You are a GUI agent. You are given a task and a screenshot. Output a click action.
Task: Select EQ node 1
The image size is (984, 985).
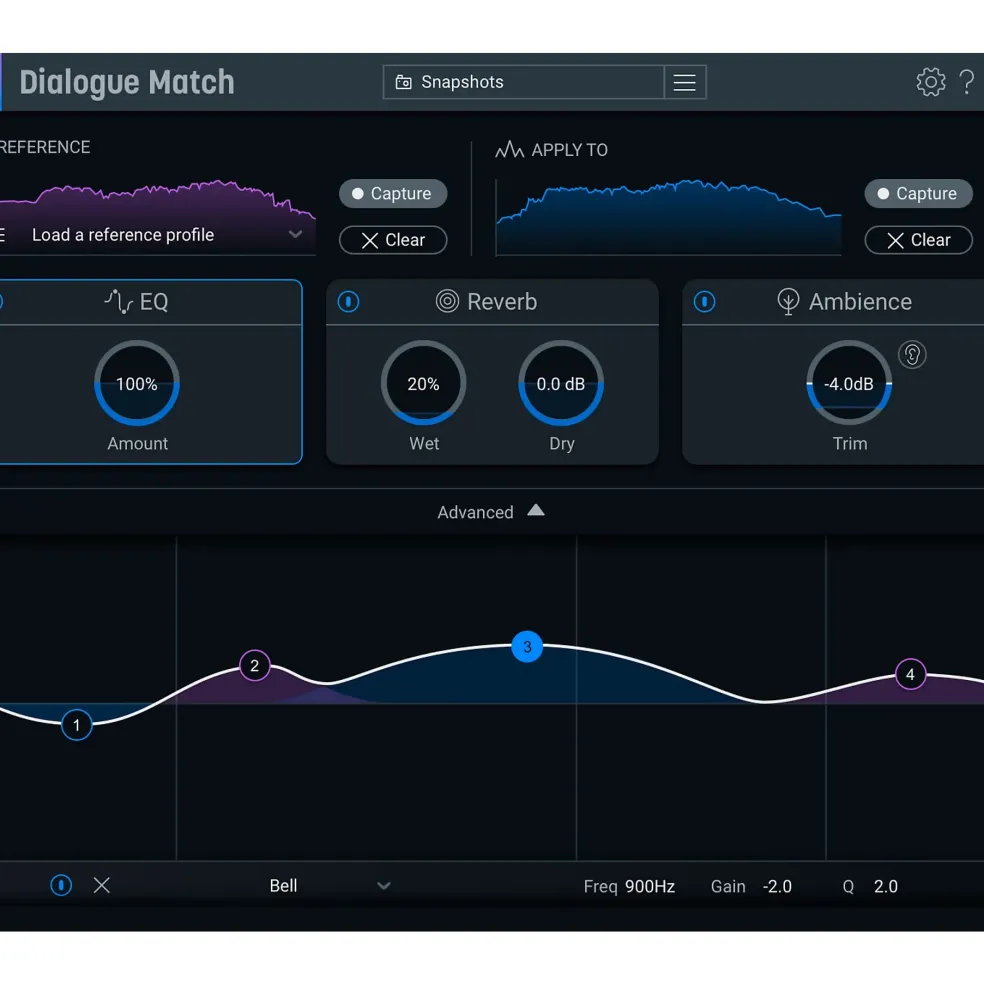77,726
